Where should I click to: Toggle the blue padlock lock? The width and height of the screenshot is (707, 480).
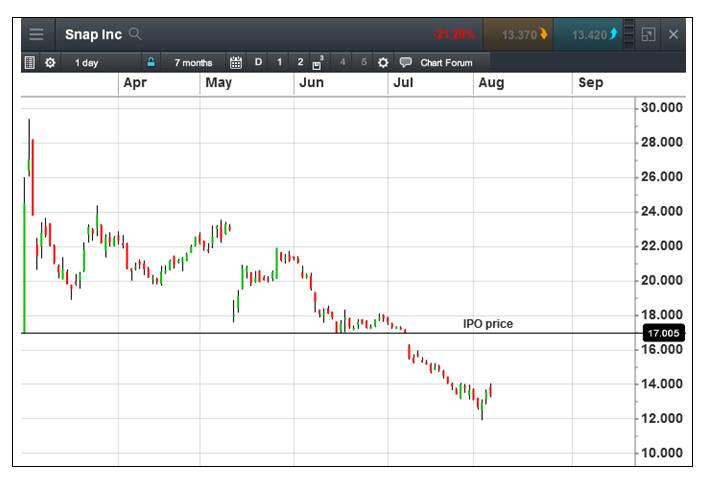[x=151, y=62]
